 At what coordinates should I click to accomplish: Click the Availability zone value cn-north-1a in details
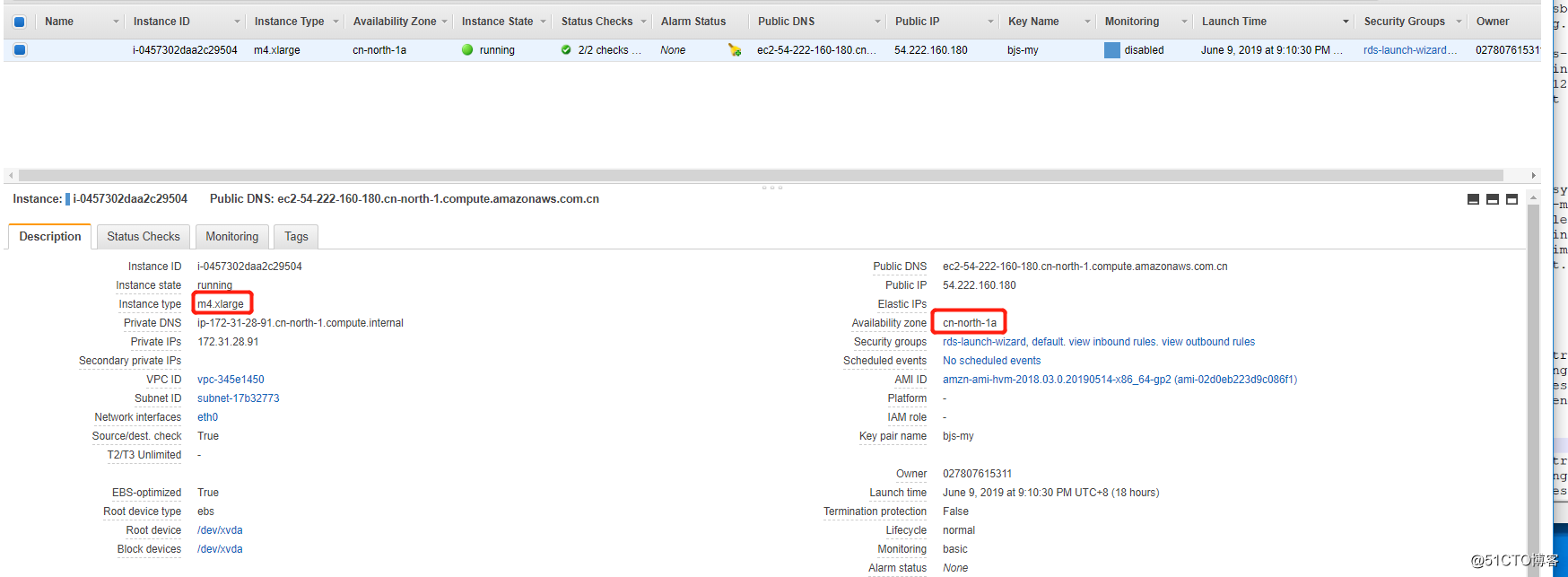coord(970,323)
